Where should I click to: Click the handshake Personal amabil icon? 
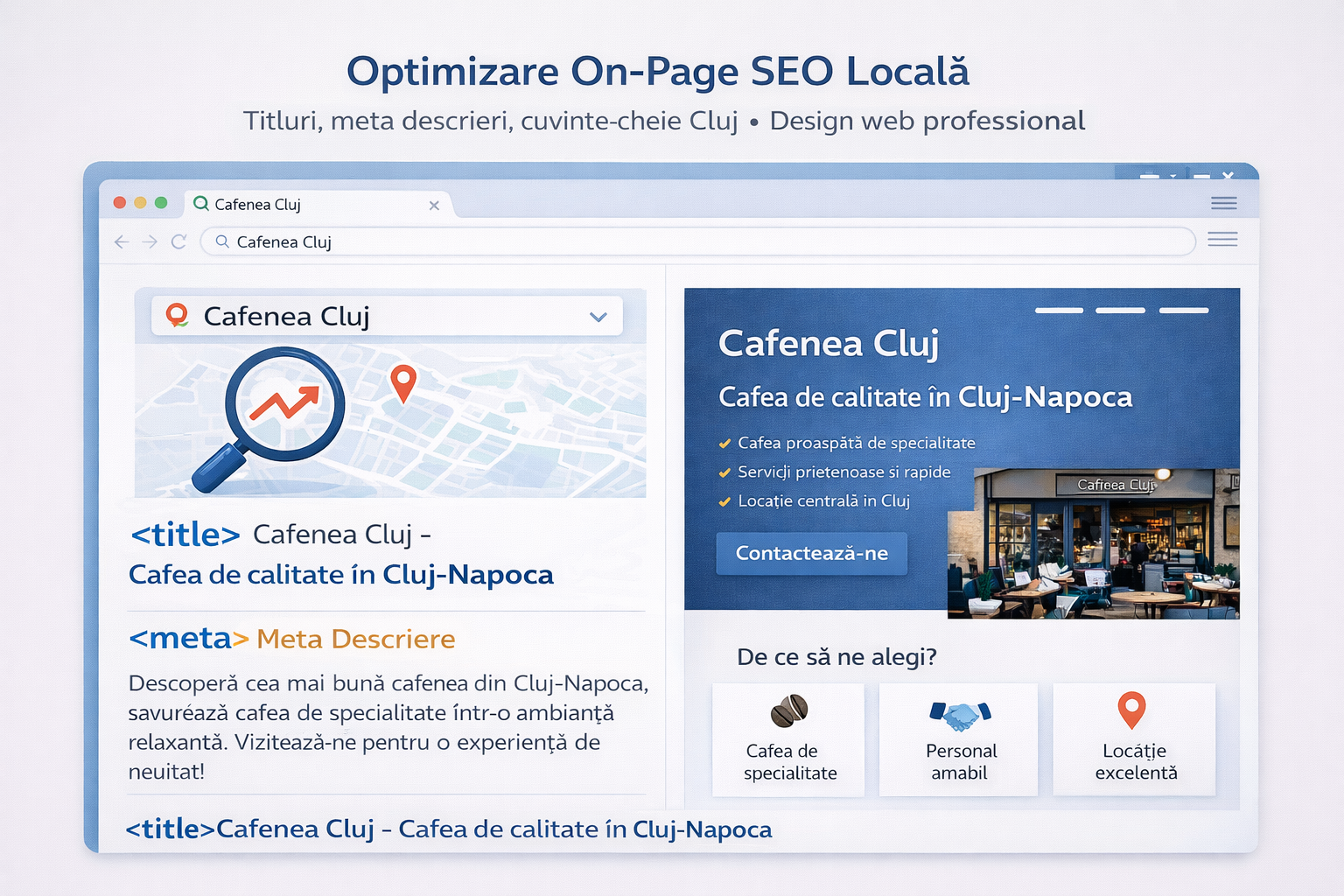coord(960,715)
